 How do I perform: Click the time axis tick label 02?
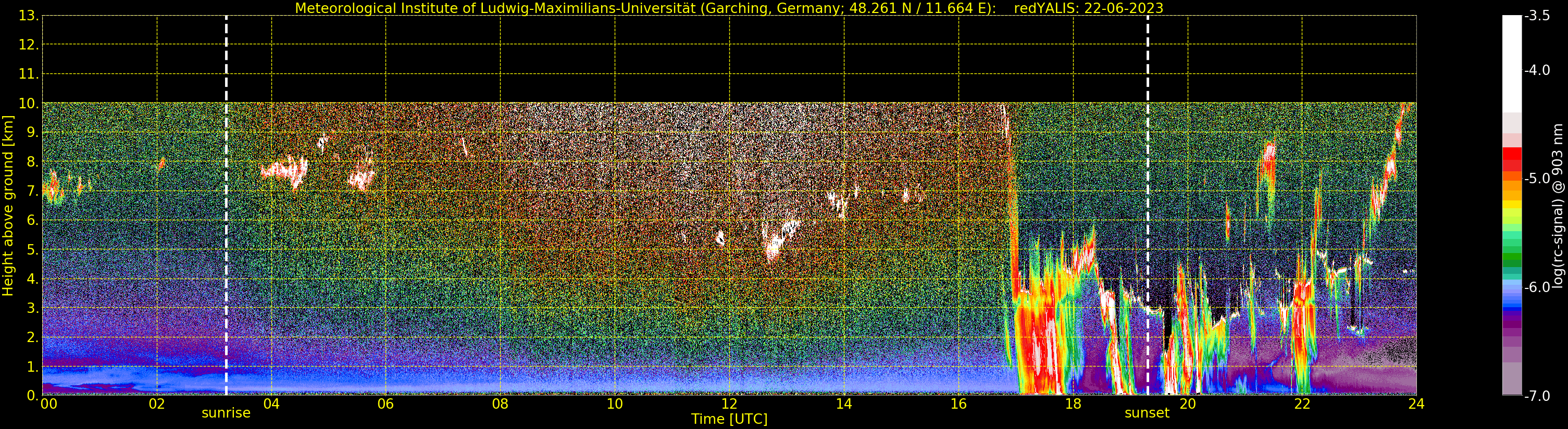click(x=157, y=404)
